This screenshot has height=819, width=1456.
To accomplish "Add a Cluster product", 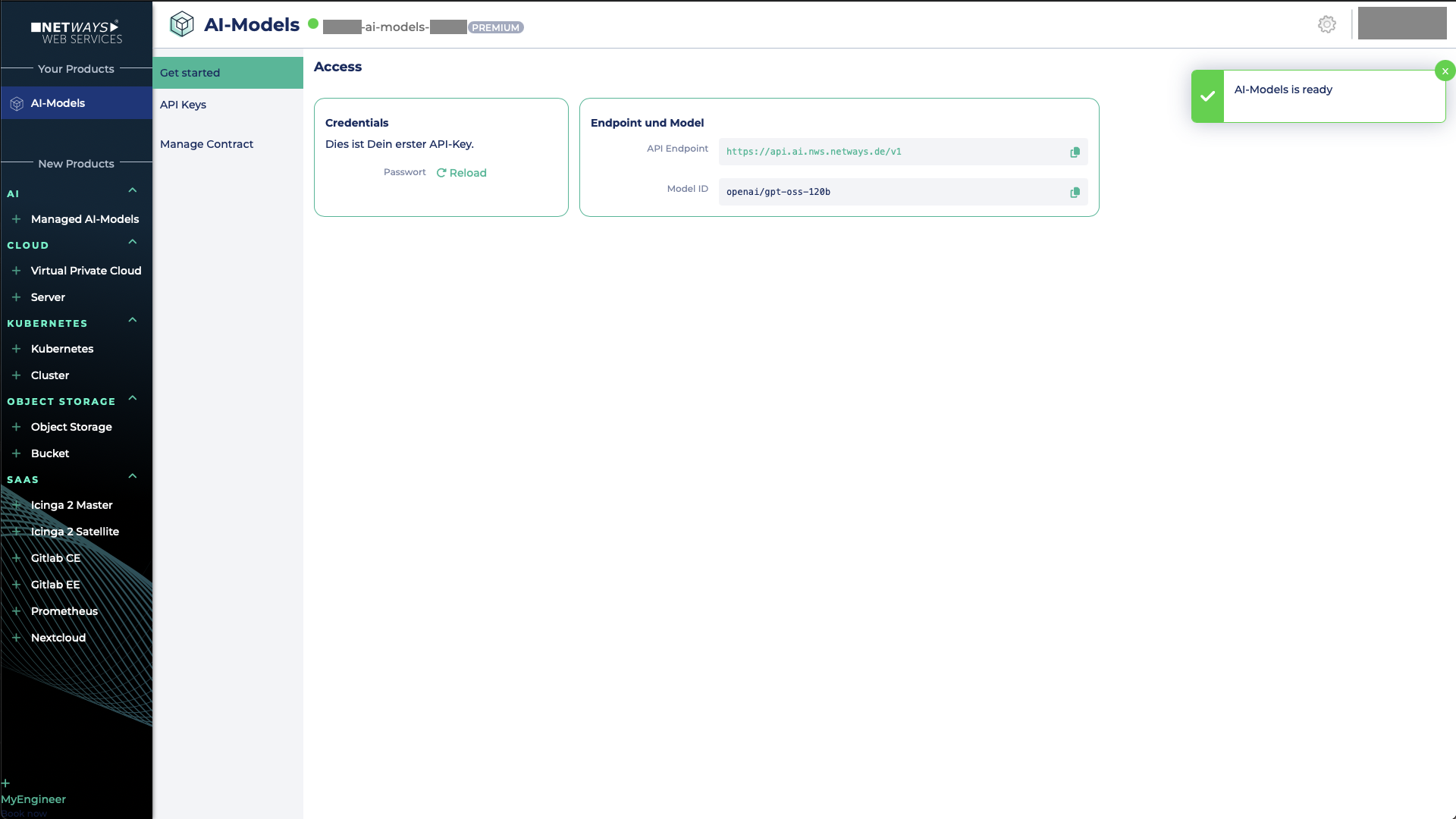I will [x=50, y=375].
